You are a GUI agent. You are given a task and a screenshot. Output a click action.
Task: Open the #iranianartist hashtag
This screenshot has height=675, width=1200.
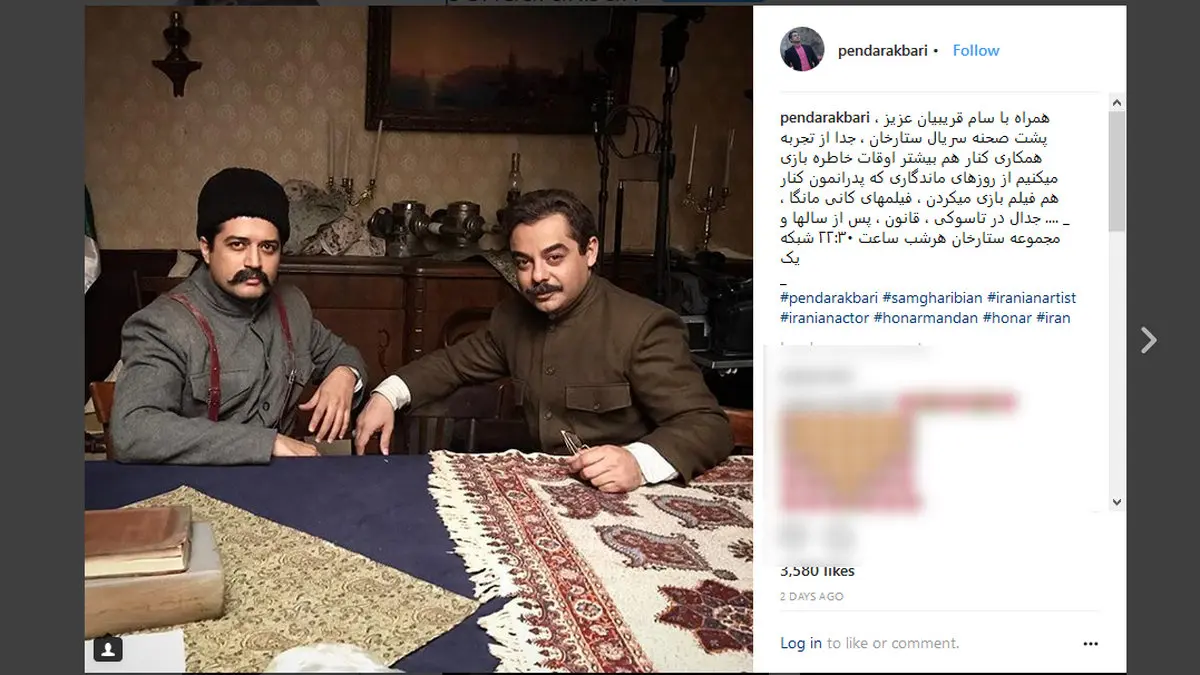click(1031, 298)
